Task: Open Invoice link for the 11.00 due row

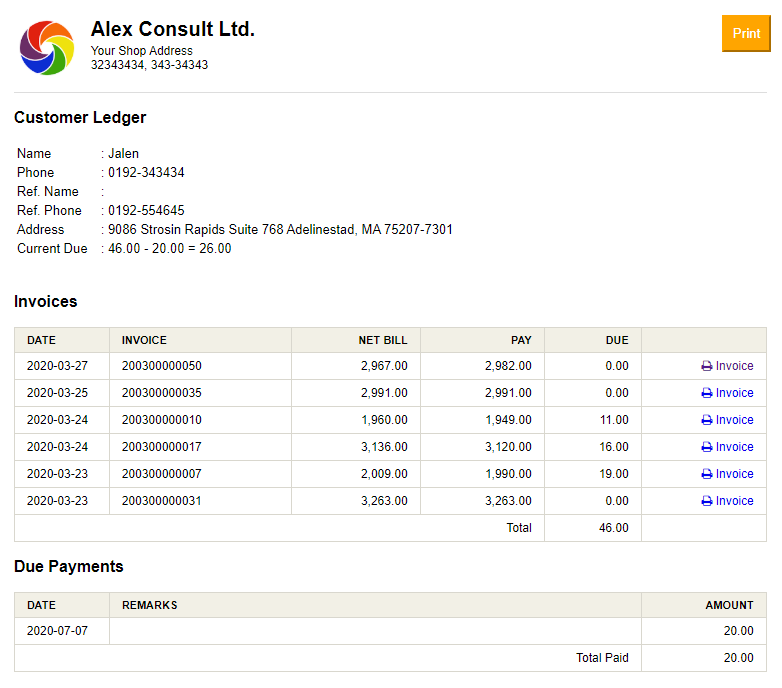Action: coord(734,420)
